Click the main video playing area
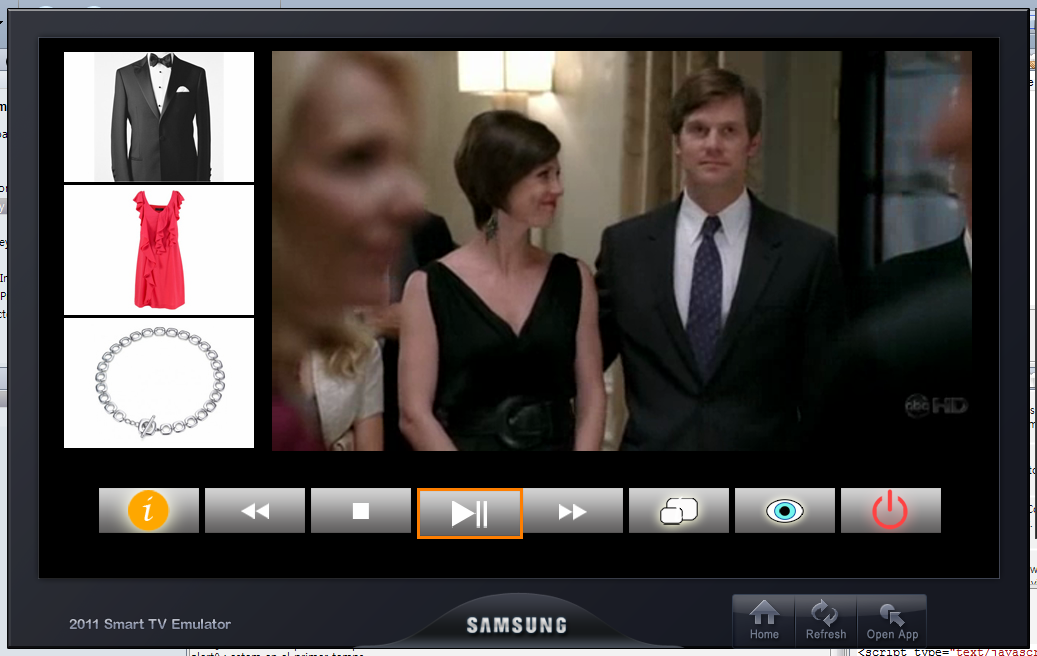Screen dimensions: 1037x656 coord(622,251)
